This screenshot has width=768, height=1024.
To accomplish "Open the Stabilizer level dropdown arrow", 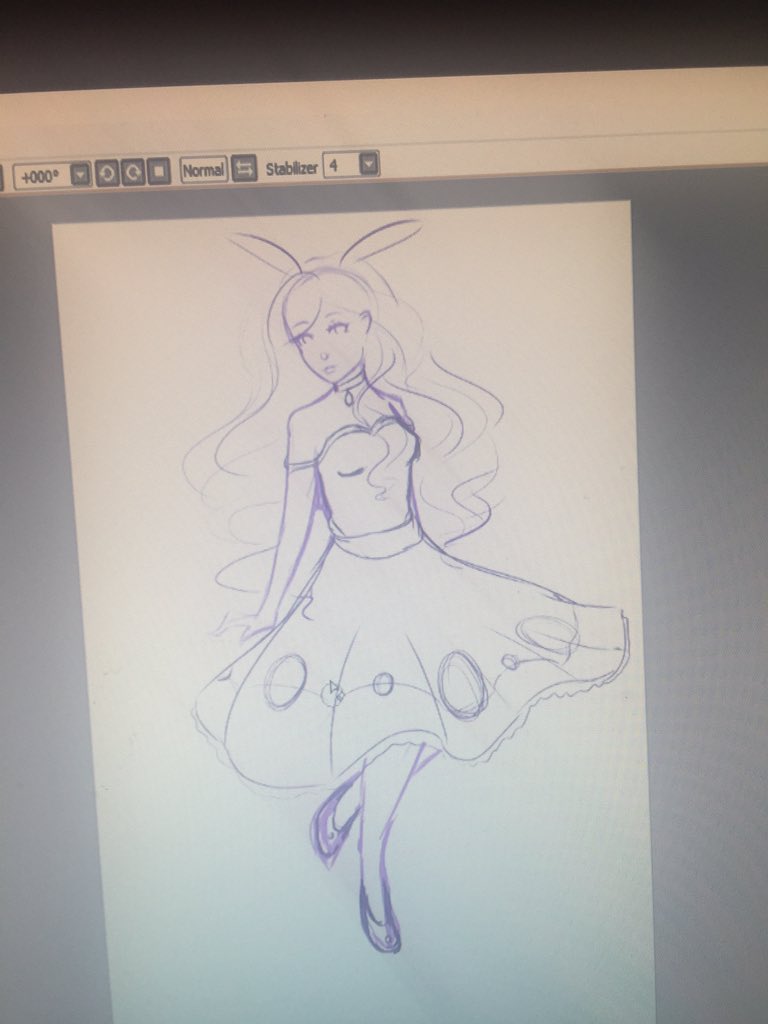I will pos(370,164).
